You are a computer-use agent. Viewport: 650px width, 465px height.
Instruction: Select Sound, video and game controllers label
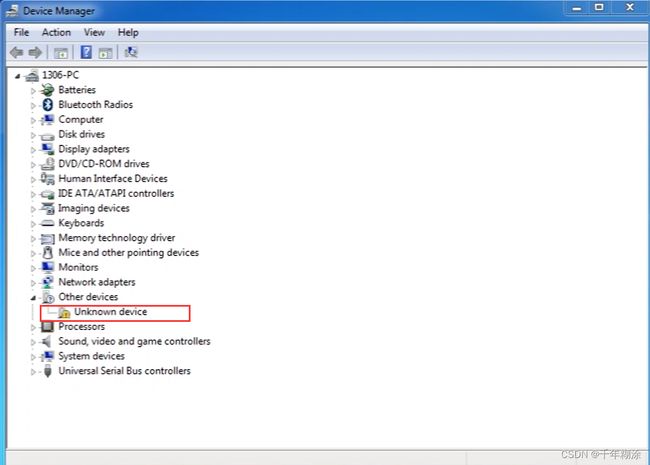pos(134,341)
